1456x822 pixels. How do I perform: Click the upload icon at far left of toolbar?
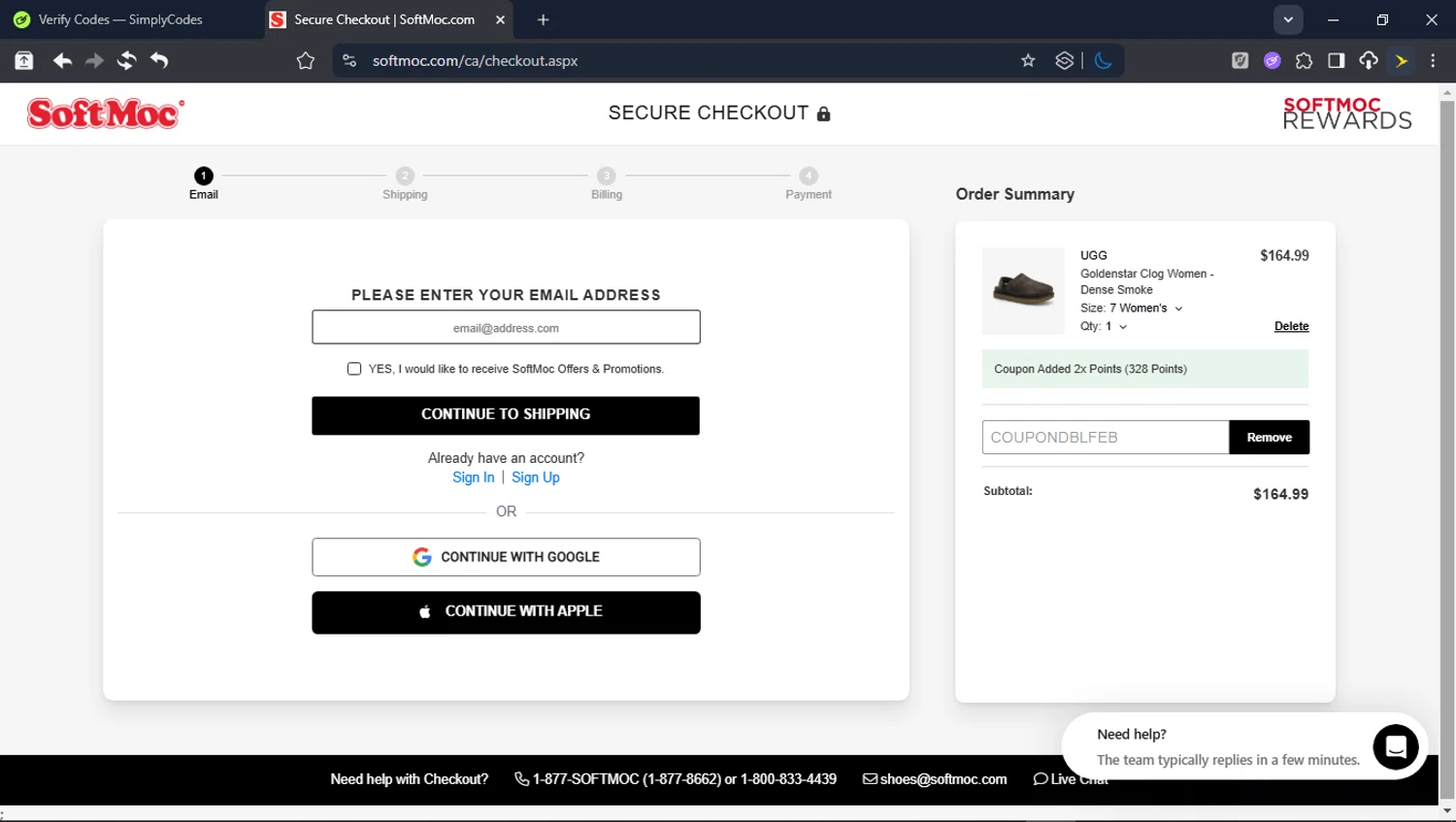pyautogui.click(x=24, y=61)
